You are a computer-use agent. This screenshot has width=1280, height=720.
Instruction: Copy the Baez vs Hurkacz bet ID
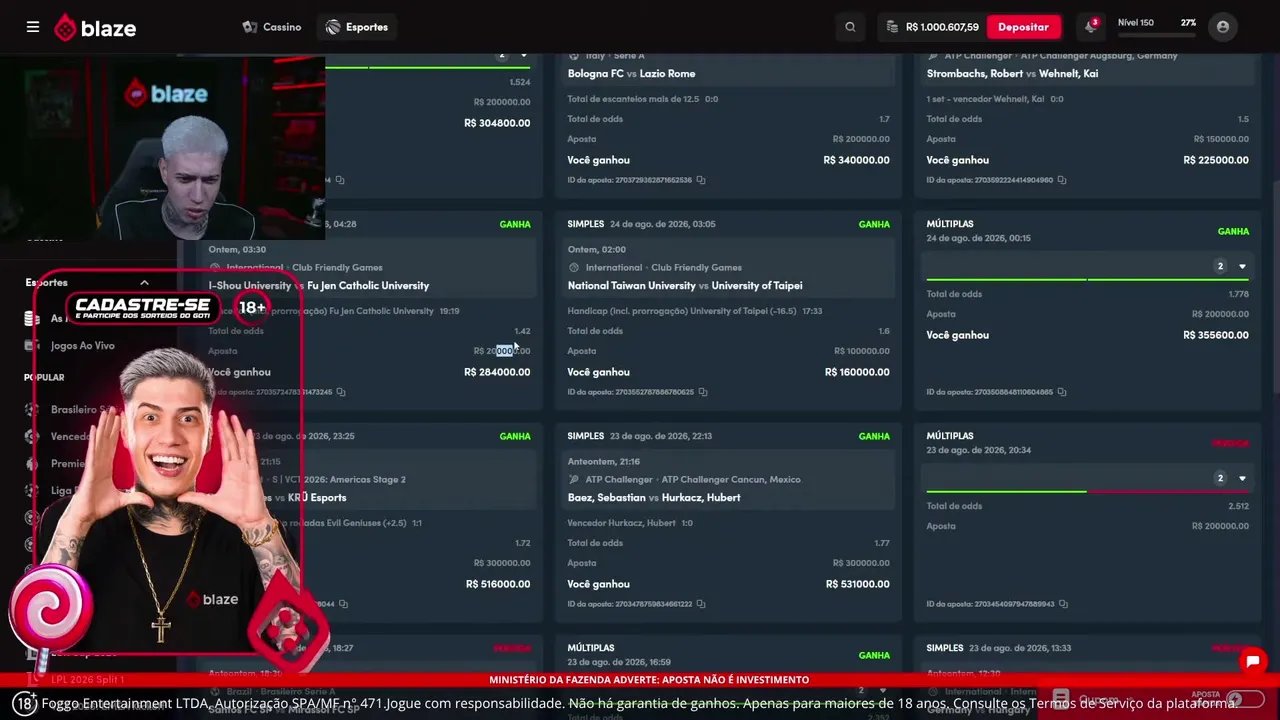click(700, 604)
